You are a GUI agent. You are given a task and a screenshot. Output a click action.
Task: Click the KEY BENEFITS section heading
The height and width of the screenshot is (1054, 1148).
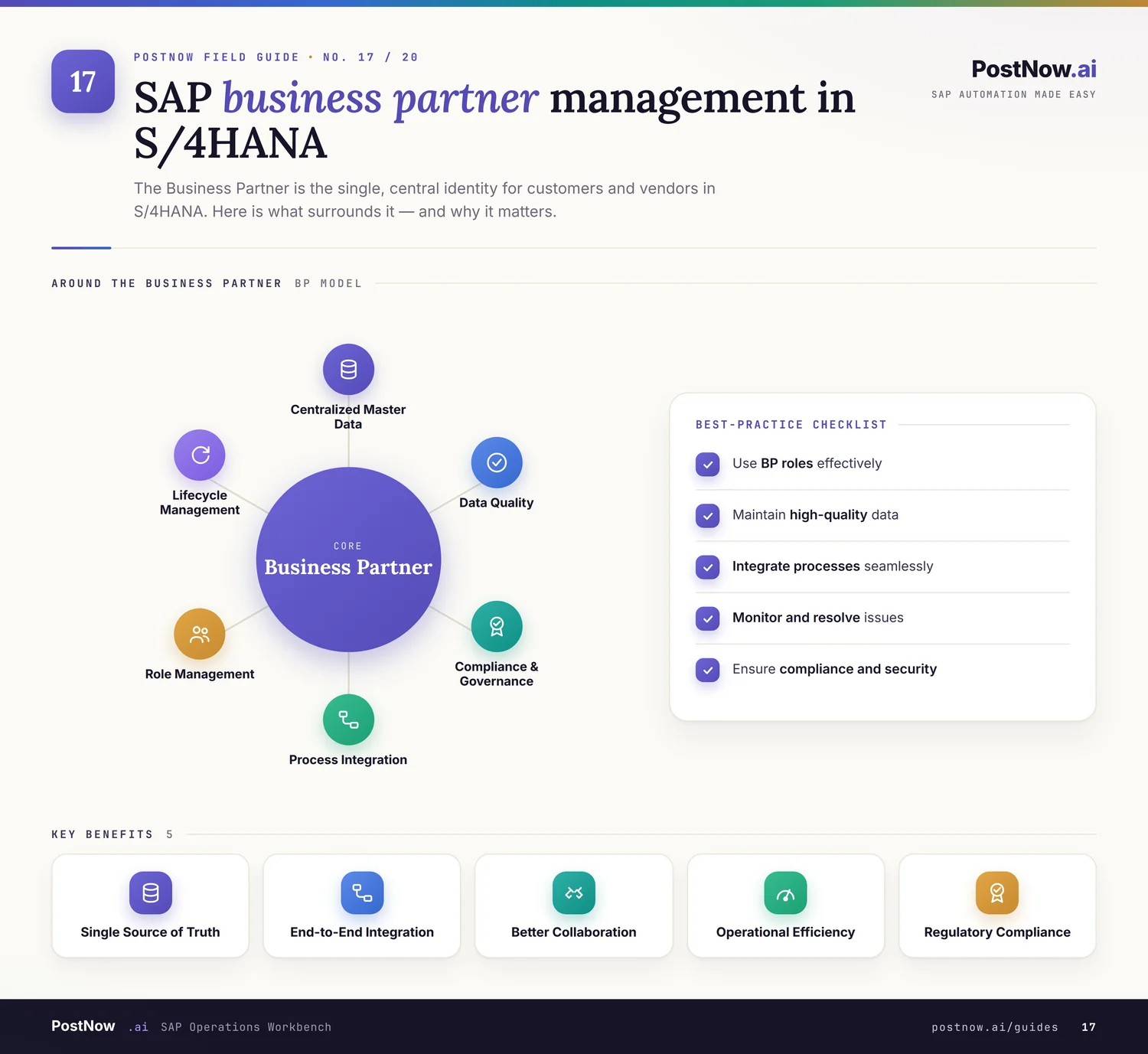tap(103, 834)
